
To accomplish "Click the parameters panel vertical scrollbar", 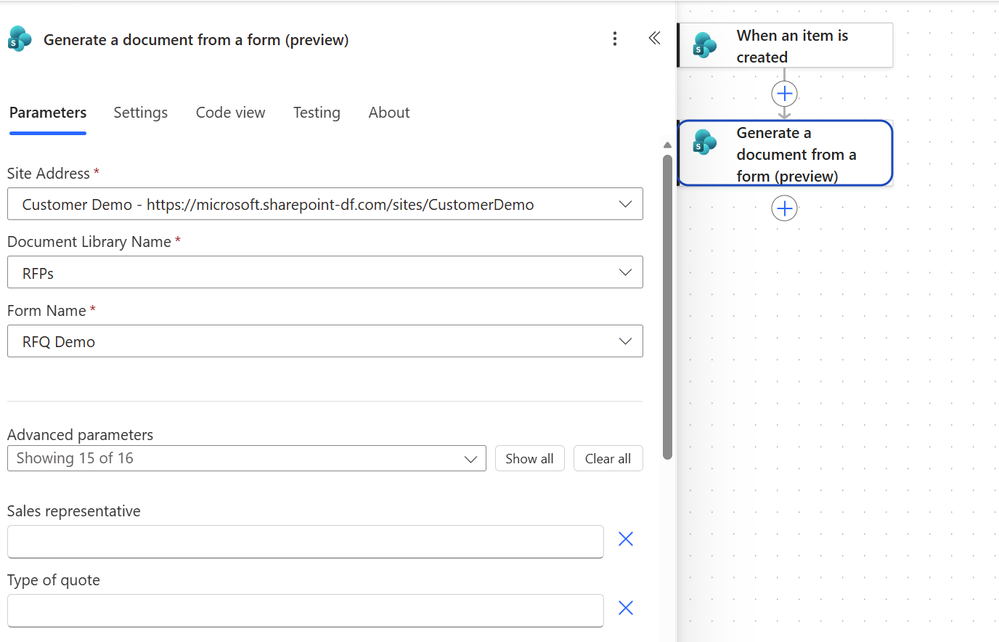I will (x=667, y=306).
